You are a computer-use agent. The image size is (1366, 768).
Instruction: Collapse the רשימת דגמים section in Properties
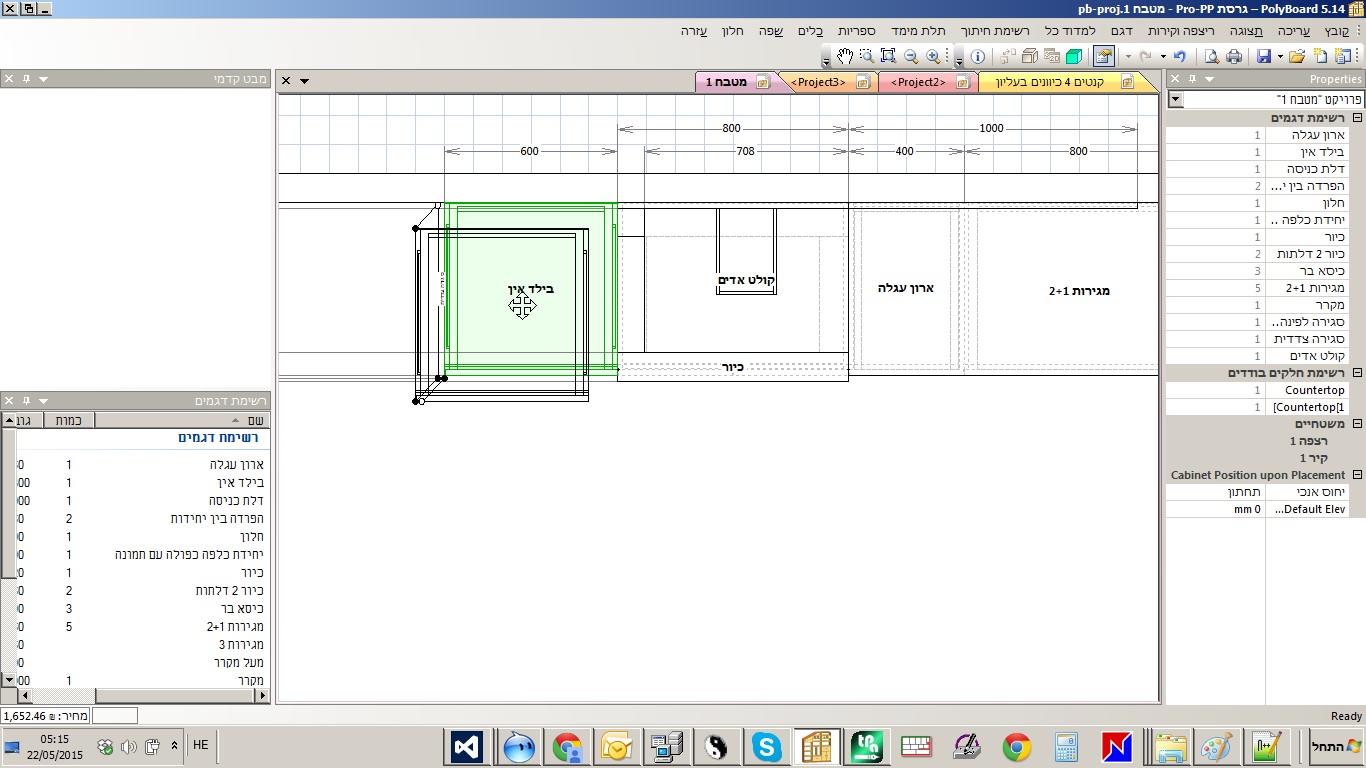click(1357, 118)
